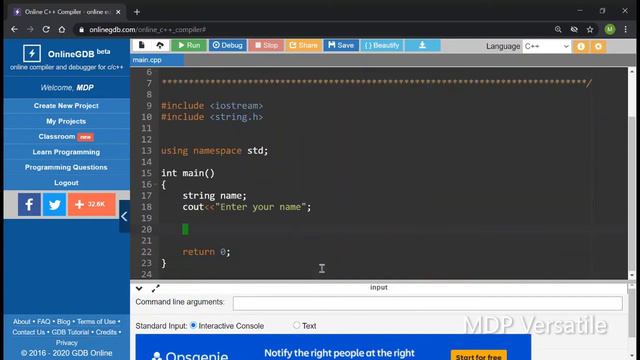Click the expand console arrows icon
Screen dimensions: 640x360
pyautogui.click(x=156, y=288)
